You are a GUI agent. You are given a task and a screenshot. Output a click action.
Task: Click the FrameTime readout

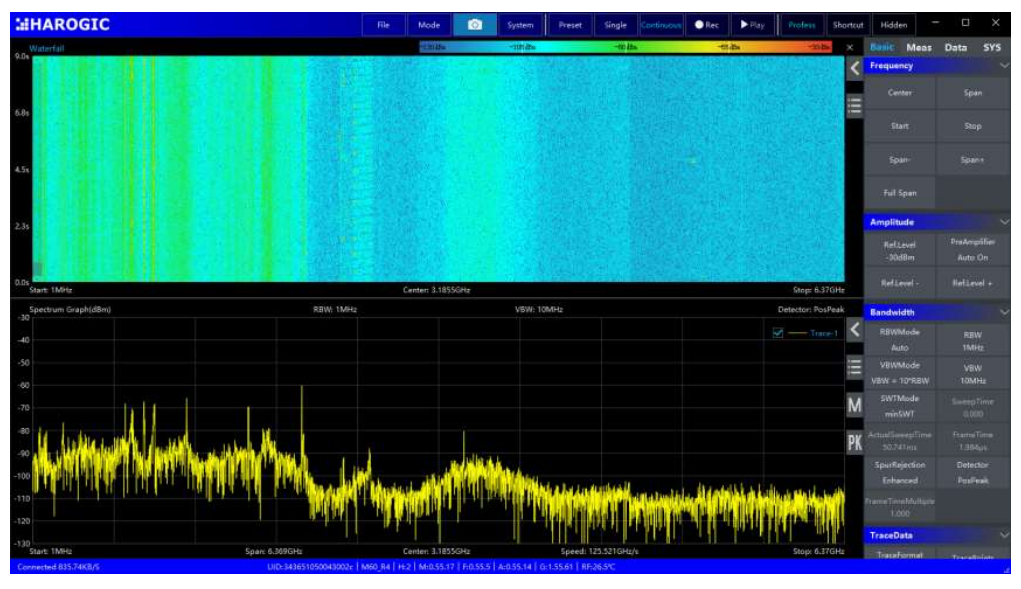pos(973,441)
